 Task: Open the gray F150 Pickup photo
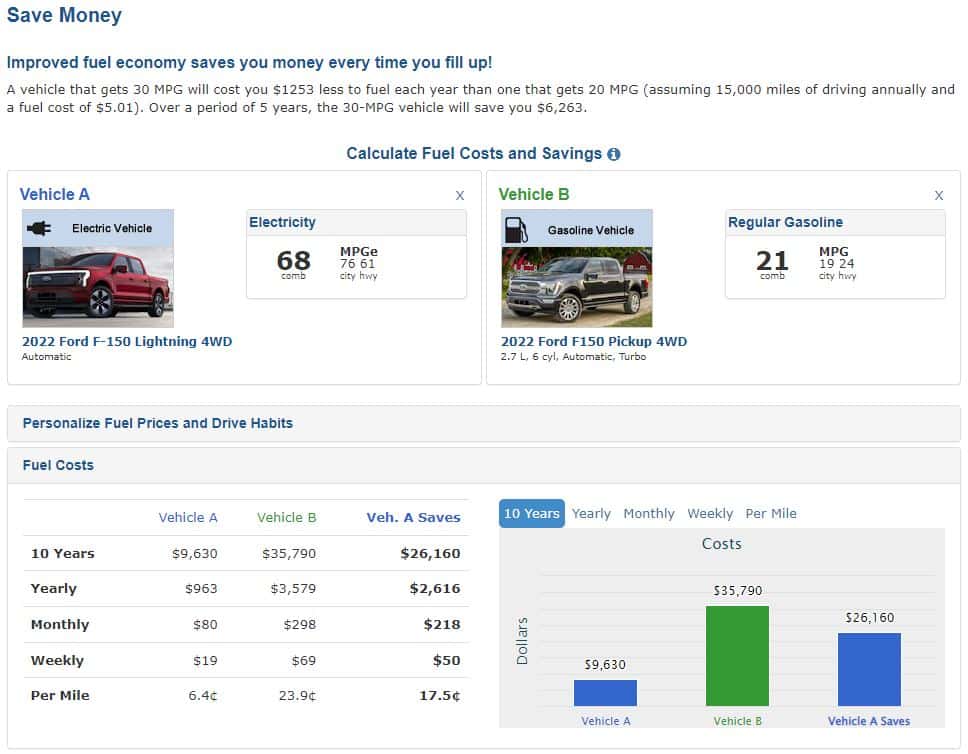pos(577,287)
